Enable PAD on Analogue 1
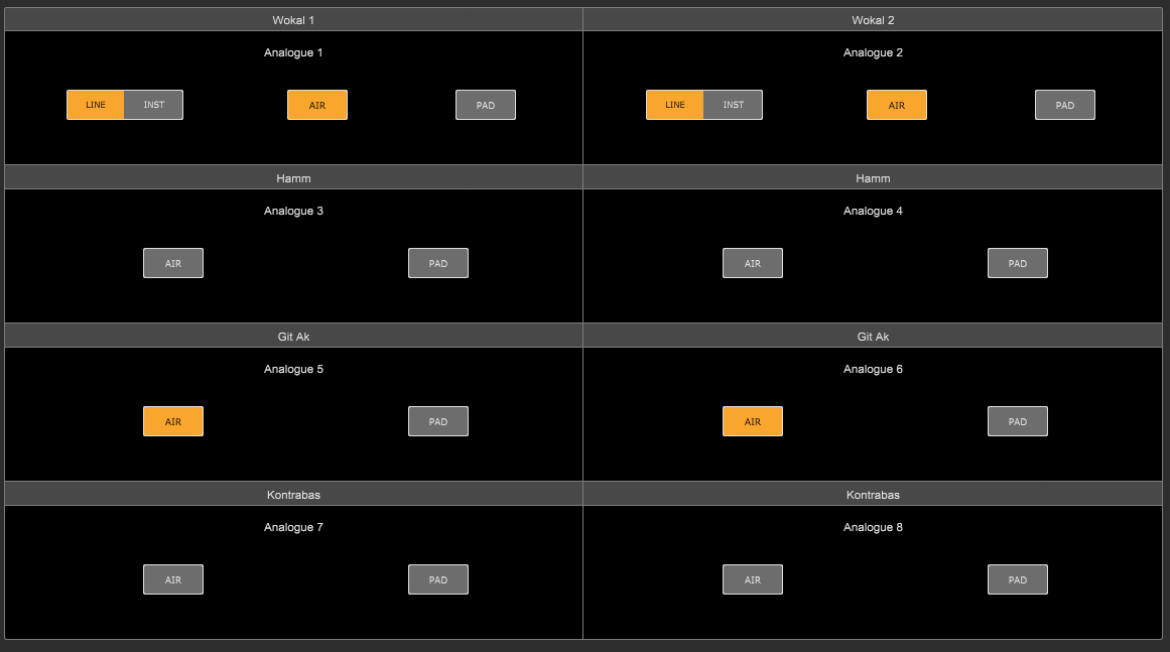The width and height of the screenshot is (1170, 652). 486,105
